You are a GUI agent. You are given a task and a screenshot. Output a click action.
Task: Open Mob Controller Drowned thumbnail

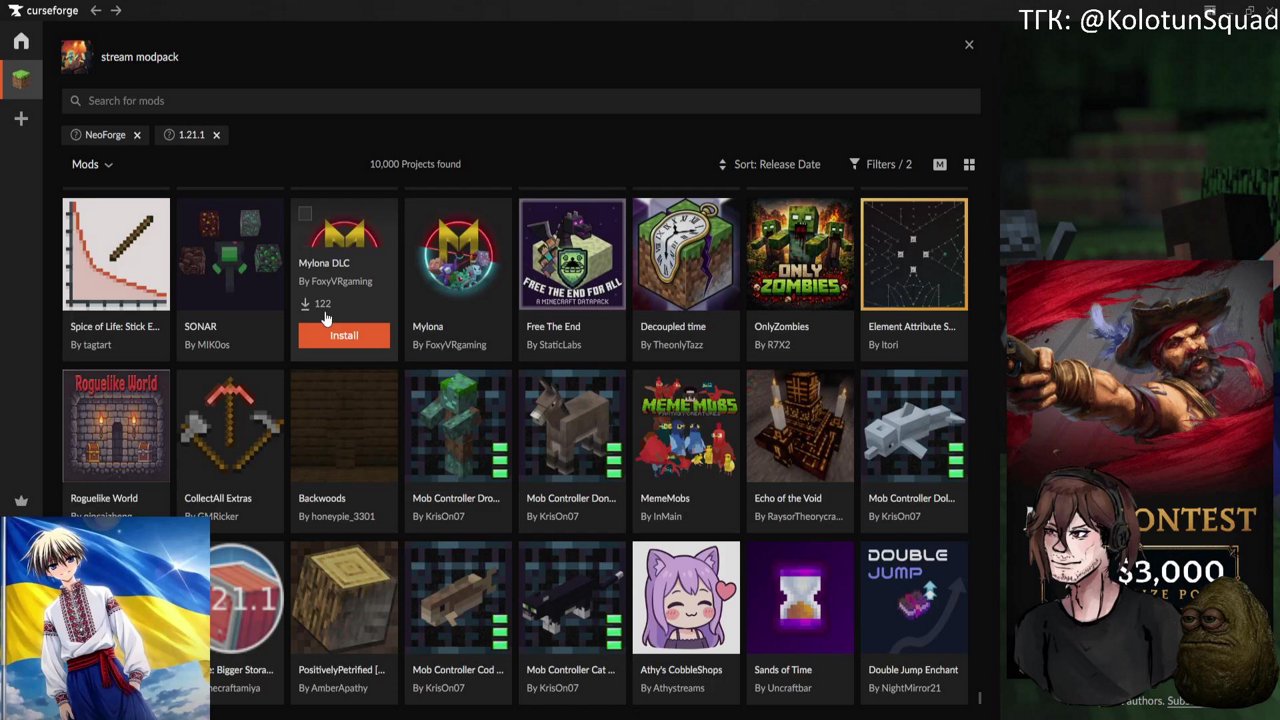(458, 427)
